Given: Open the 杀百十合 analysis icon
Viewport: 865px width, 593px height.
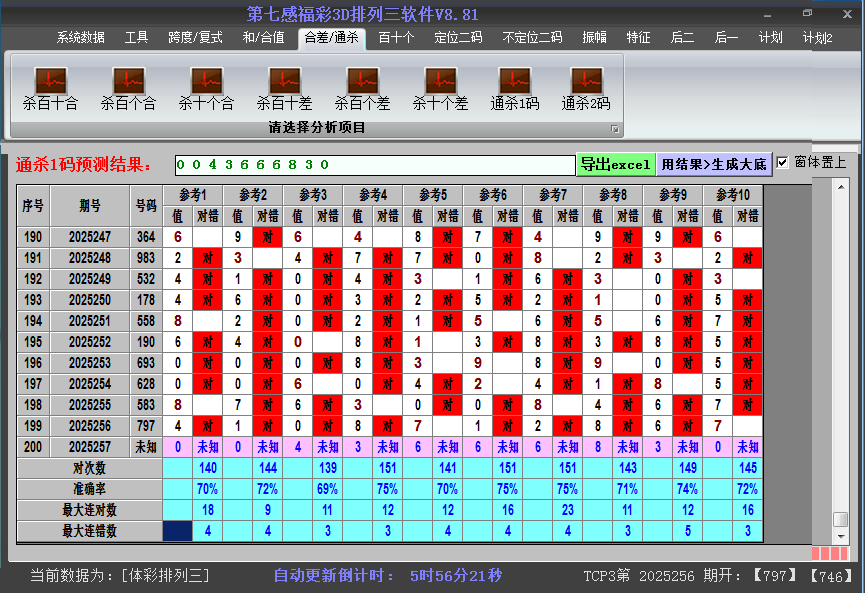Looking at the screenshot, I should (50, 88).
